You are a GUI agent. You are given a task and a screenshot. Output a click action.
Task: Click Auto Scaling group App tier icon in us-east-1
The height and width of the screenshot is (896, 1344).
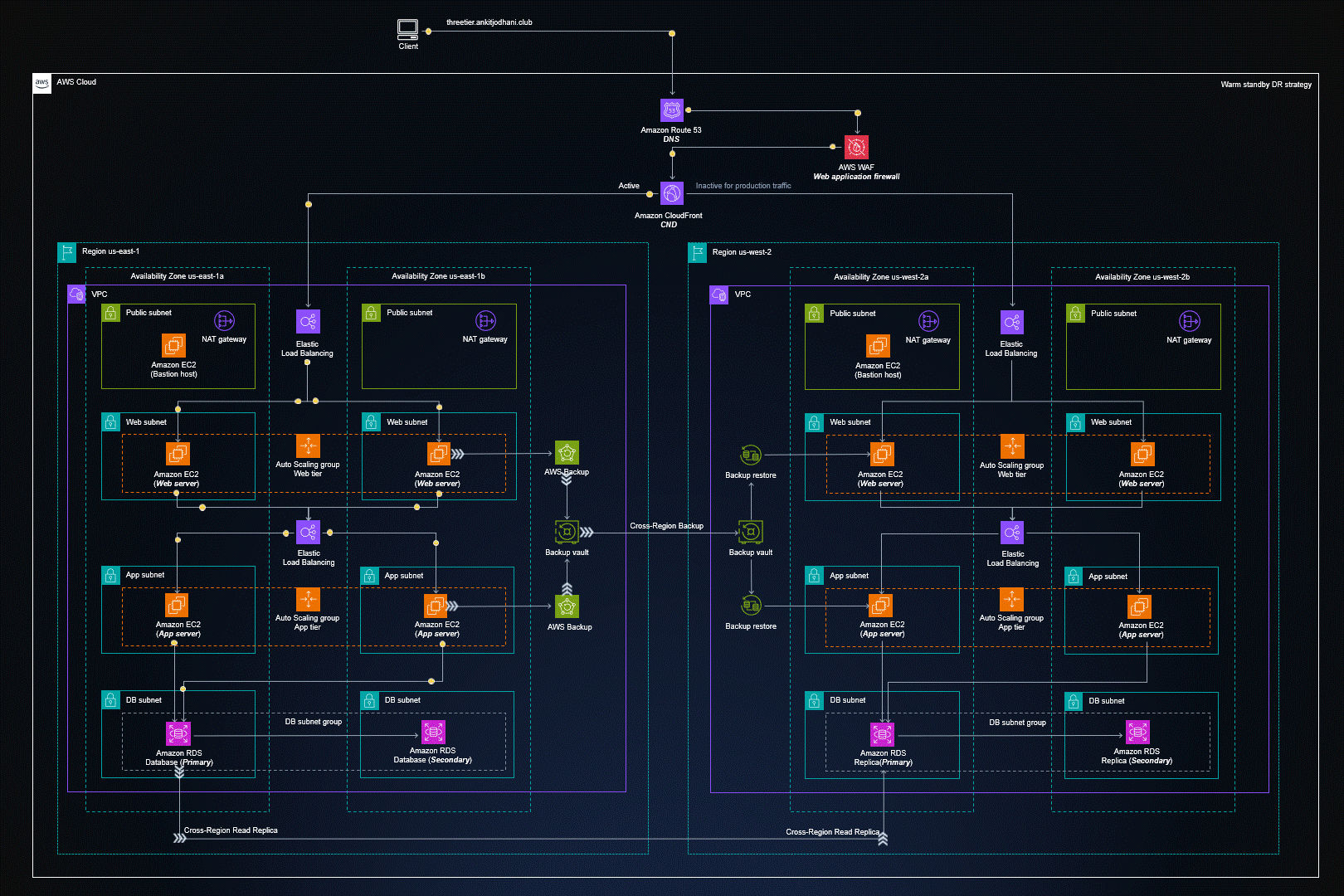[308, 600]
